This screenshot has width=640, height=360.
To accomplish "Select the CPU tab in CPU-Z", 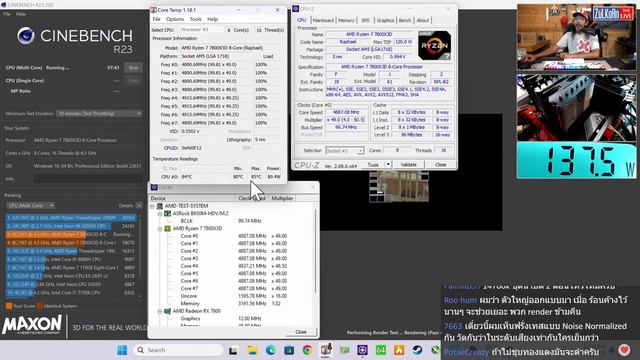I will 301,20.
